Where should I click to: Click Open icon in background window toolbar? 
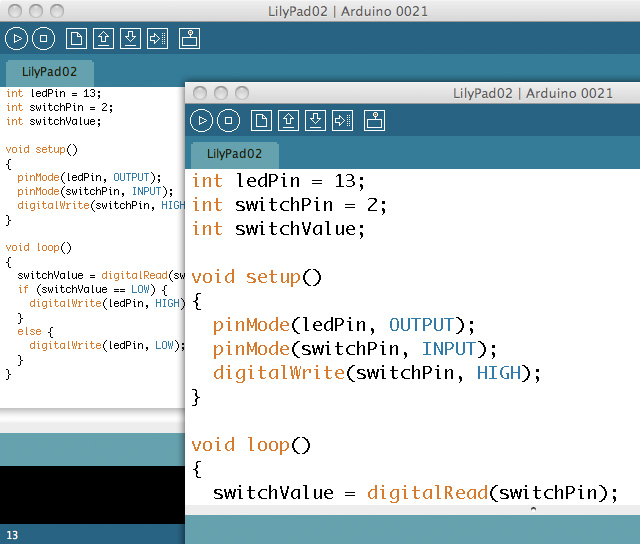[103, 39]
